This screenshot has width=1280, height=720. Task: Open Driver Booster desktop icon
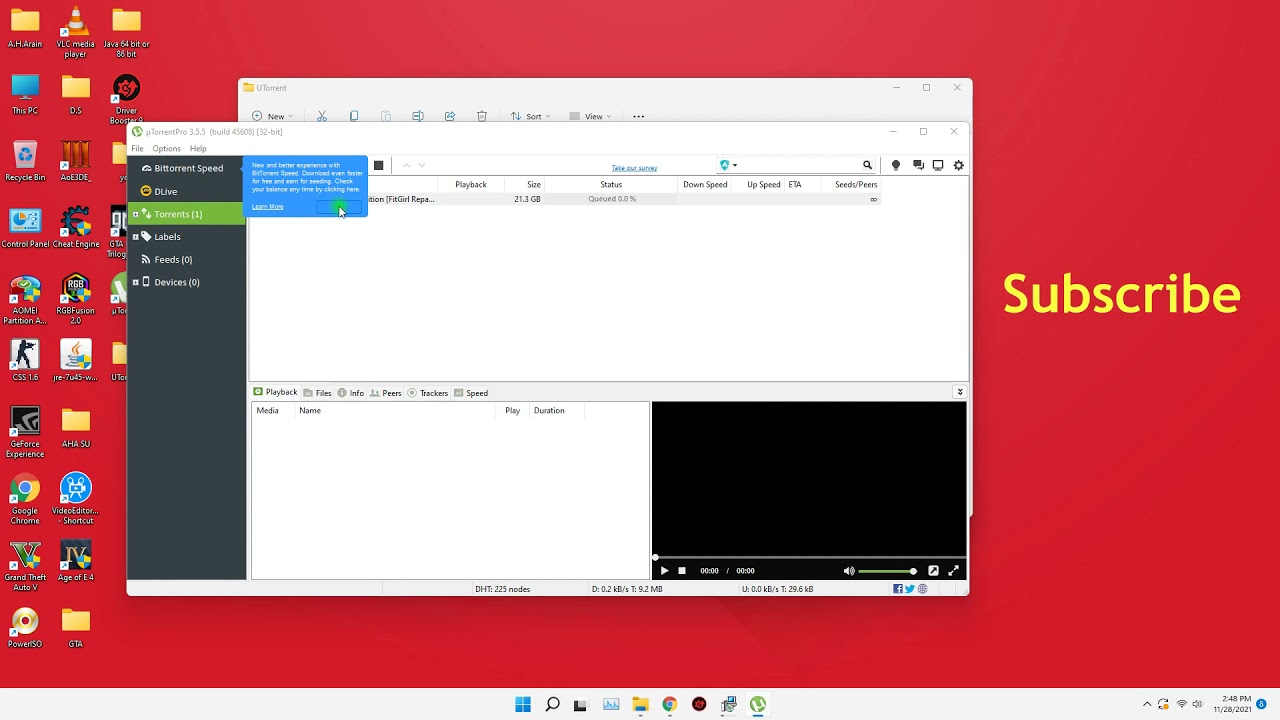pyautogui.click(x=126, y=100)
